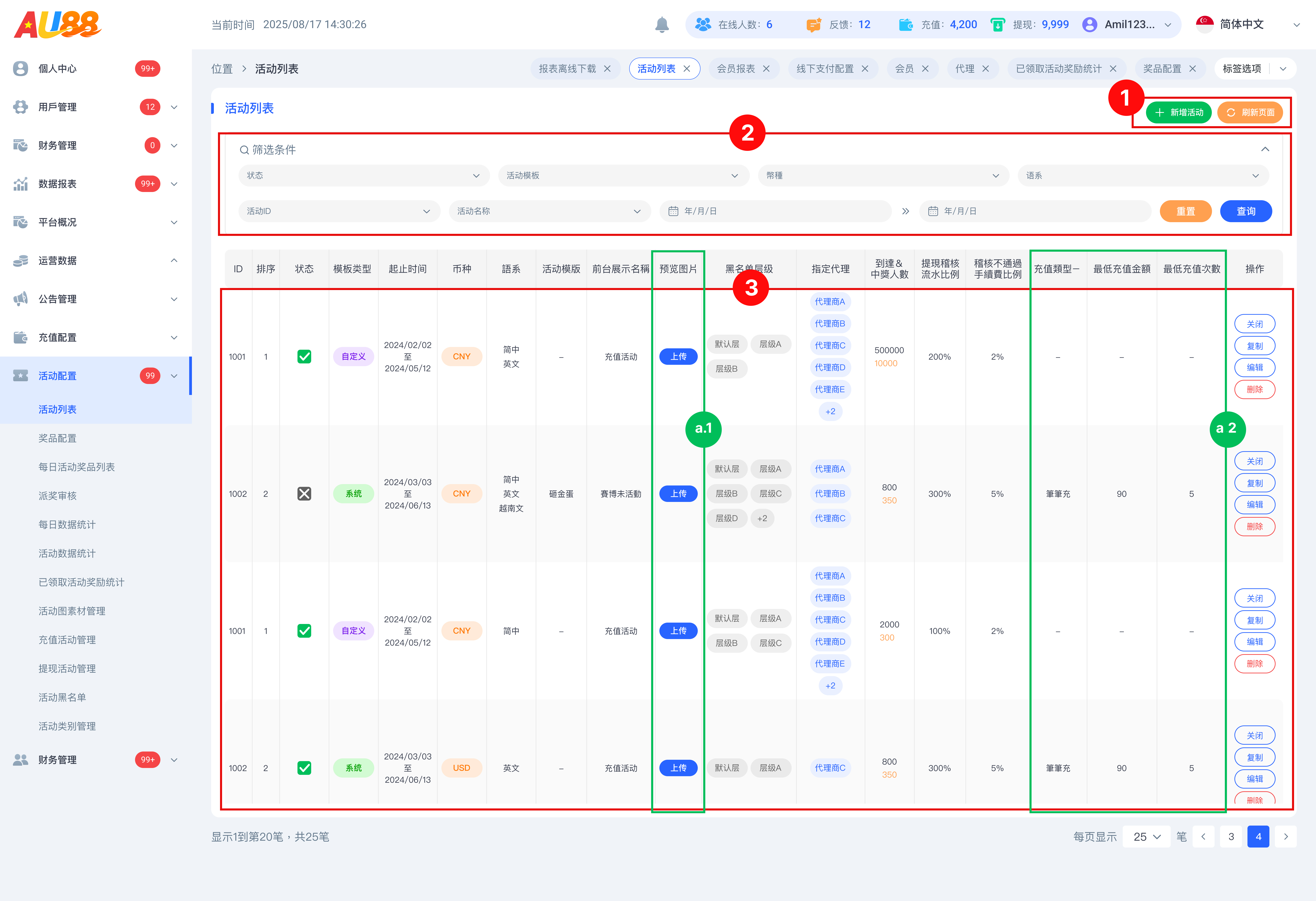The height and width of the screenshot is (901, 1316).
Task: Toggle status checkbox in the USD row
Action: (304, 768)
